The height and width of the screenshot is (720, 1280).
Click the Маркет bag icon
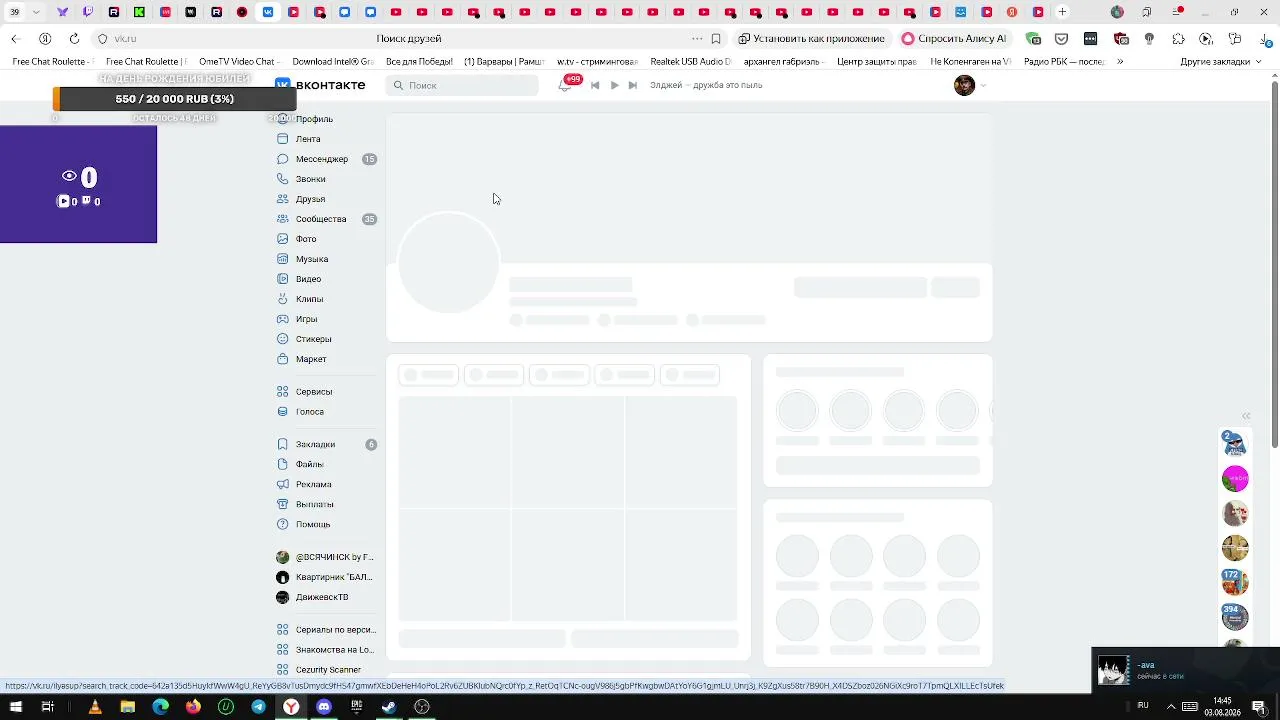pos(283,359)
